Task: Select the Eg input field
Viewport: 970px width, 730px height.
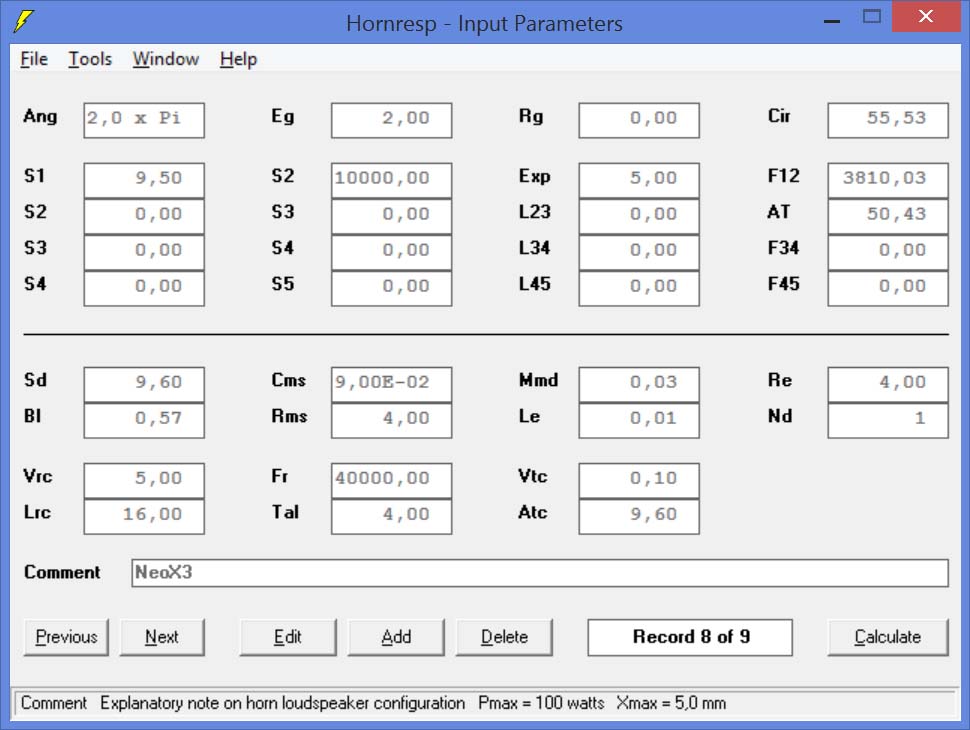Action: pos(392,120)
